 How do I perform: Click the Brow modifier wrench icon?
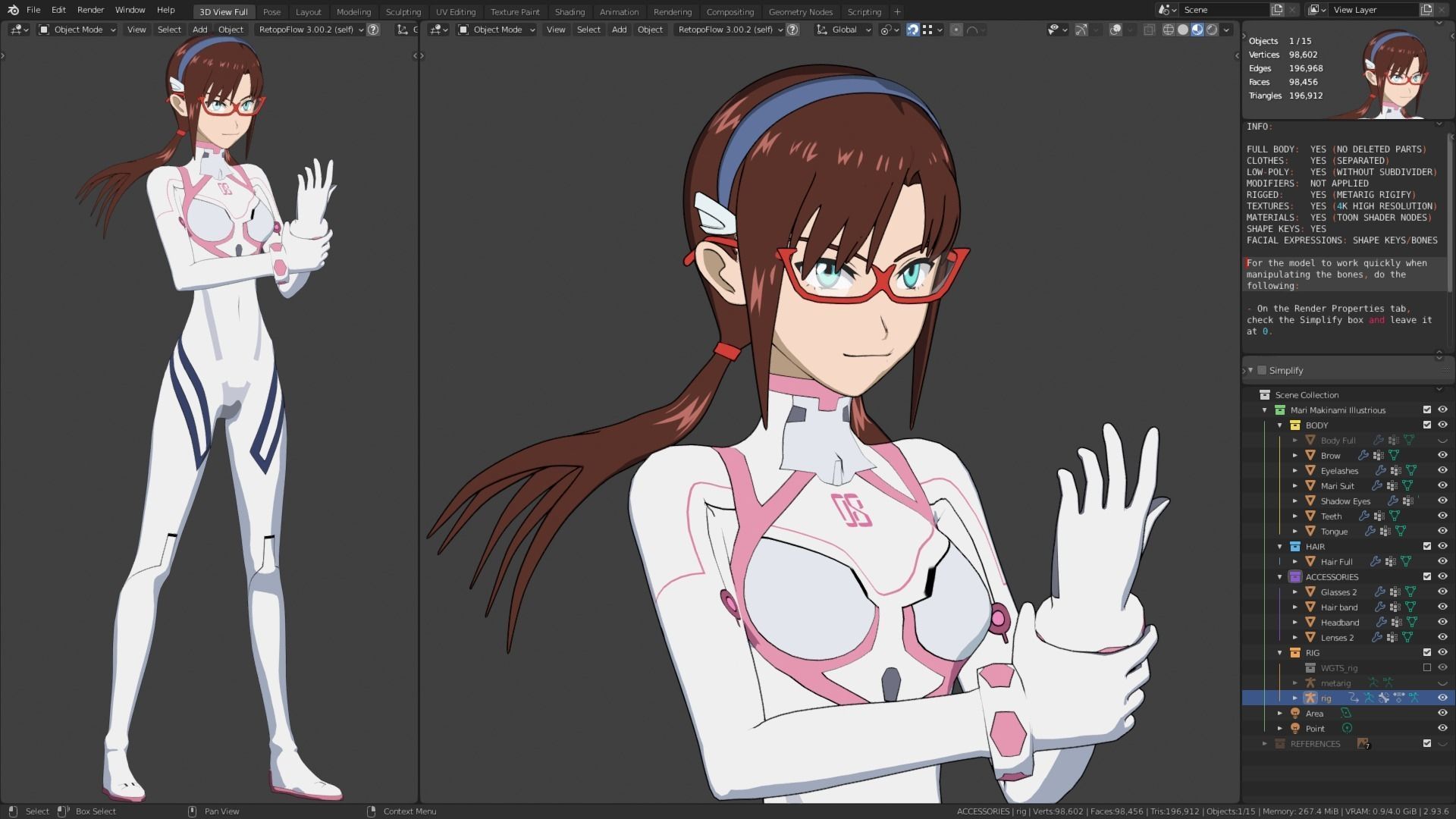click(1363, 455)
